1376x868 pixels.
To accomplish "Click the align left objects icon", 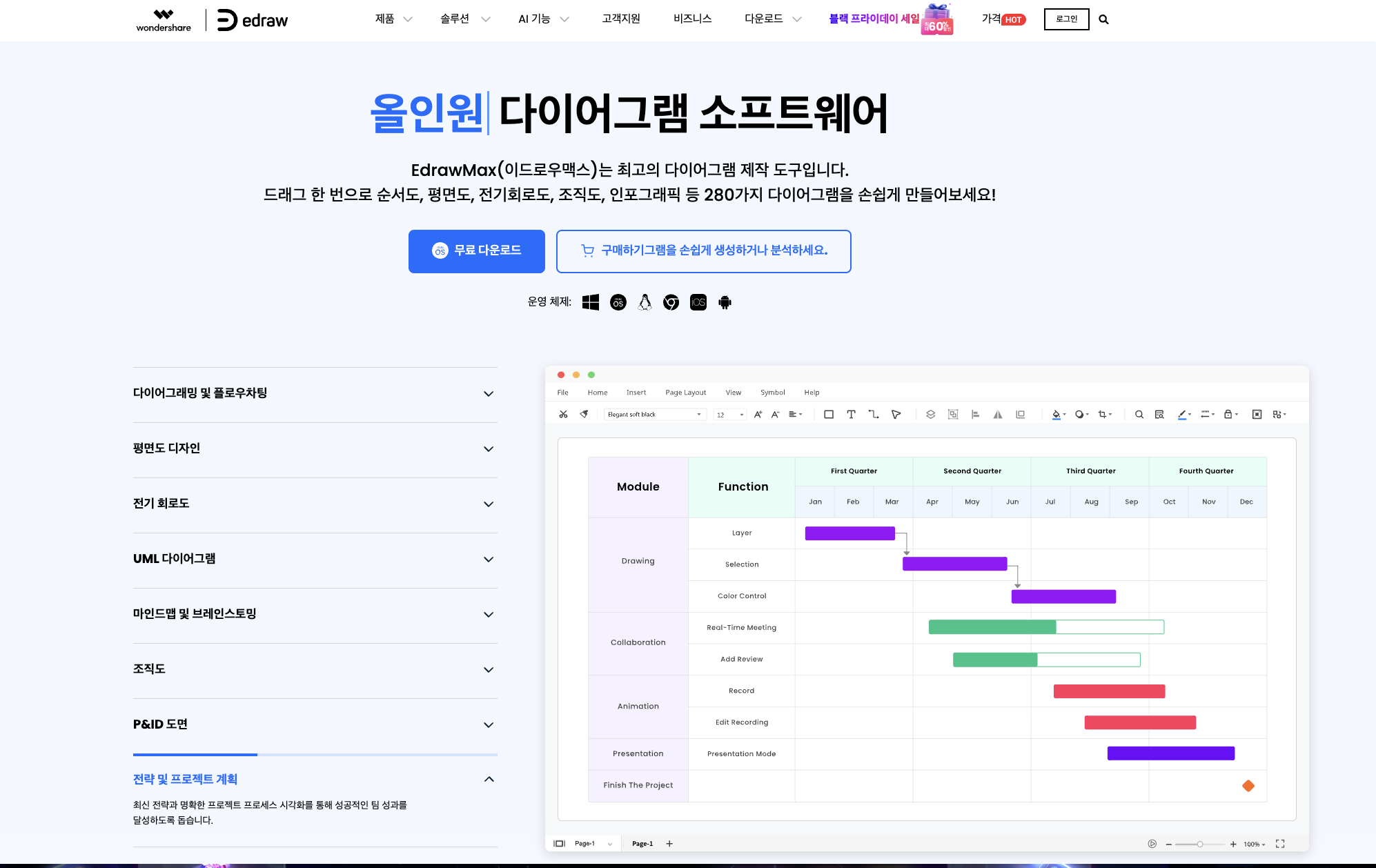I will pos(975,415).
